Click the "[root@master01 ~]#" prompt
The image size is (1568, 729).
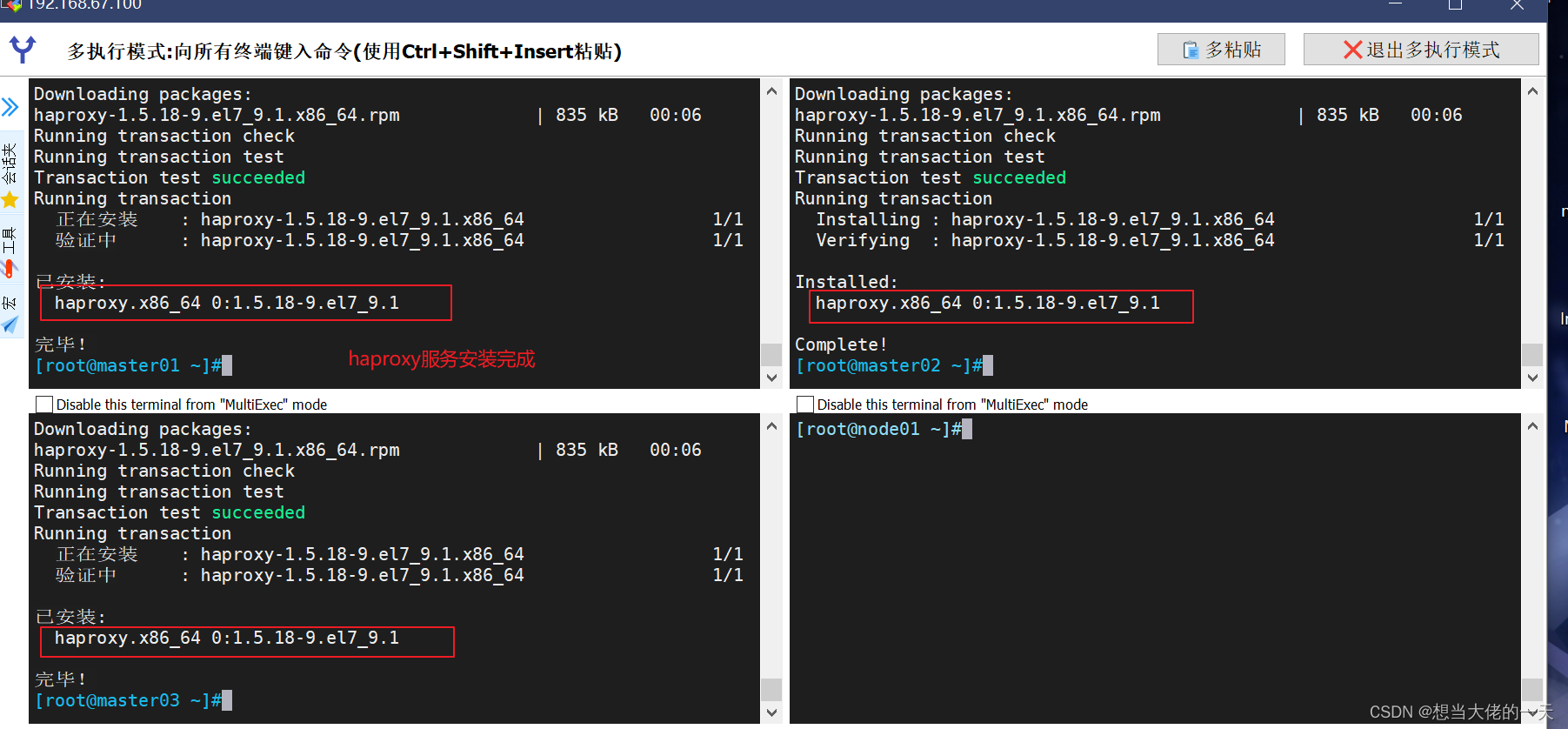pyautogui.click(x=128, y=365)
